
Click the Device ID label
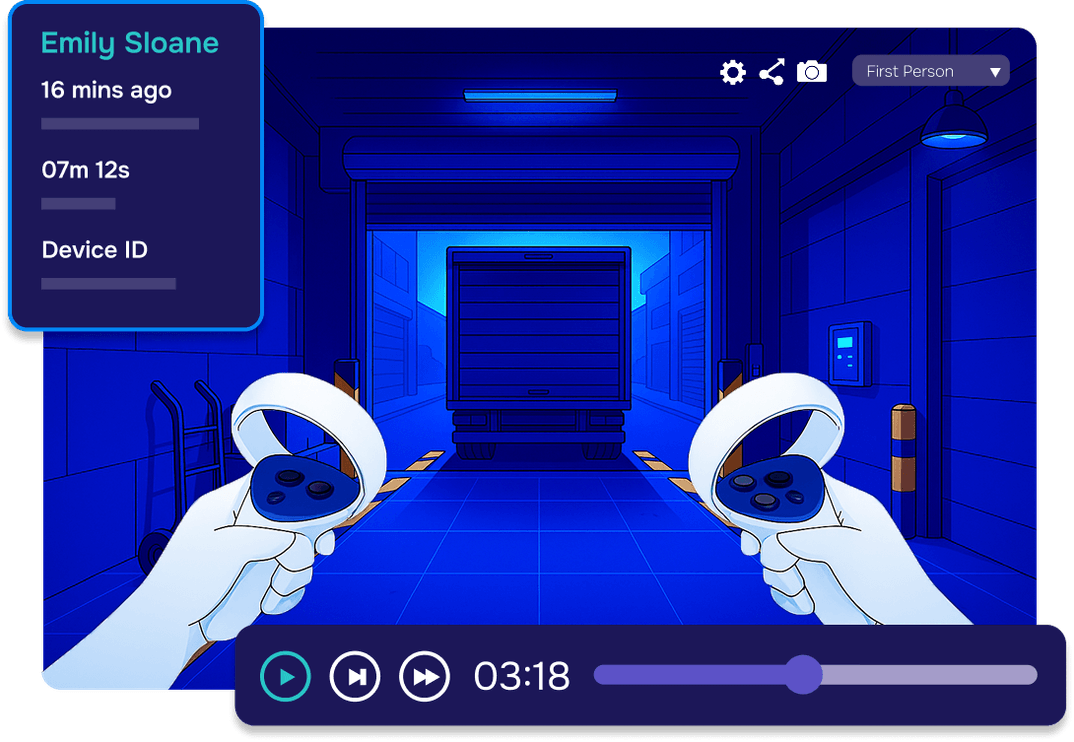[x=95, y=250]
